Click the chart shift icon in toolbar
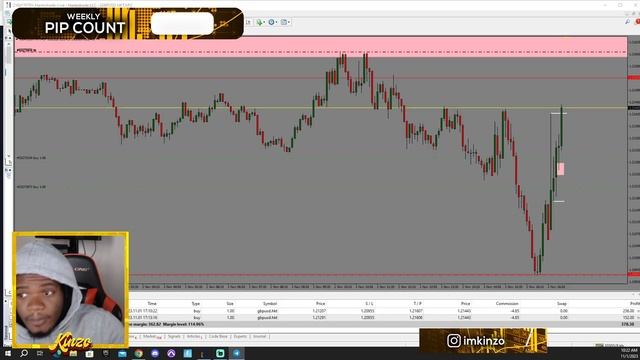This screenshot has height=360, width=640. (248, 22)
